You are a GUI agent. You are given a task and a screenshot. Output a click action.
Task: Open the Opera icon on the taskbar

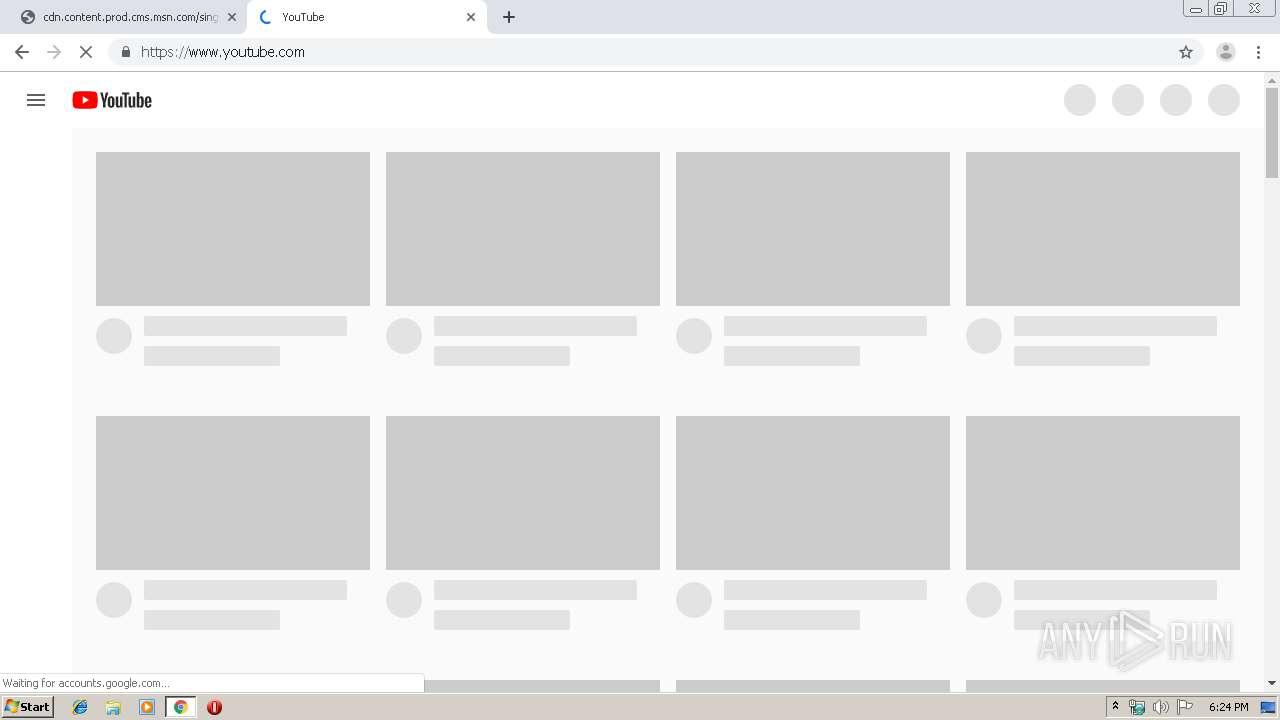coord(214,707)
